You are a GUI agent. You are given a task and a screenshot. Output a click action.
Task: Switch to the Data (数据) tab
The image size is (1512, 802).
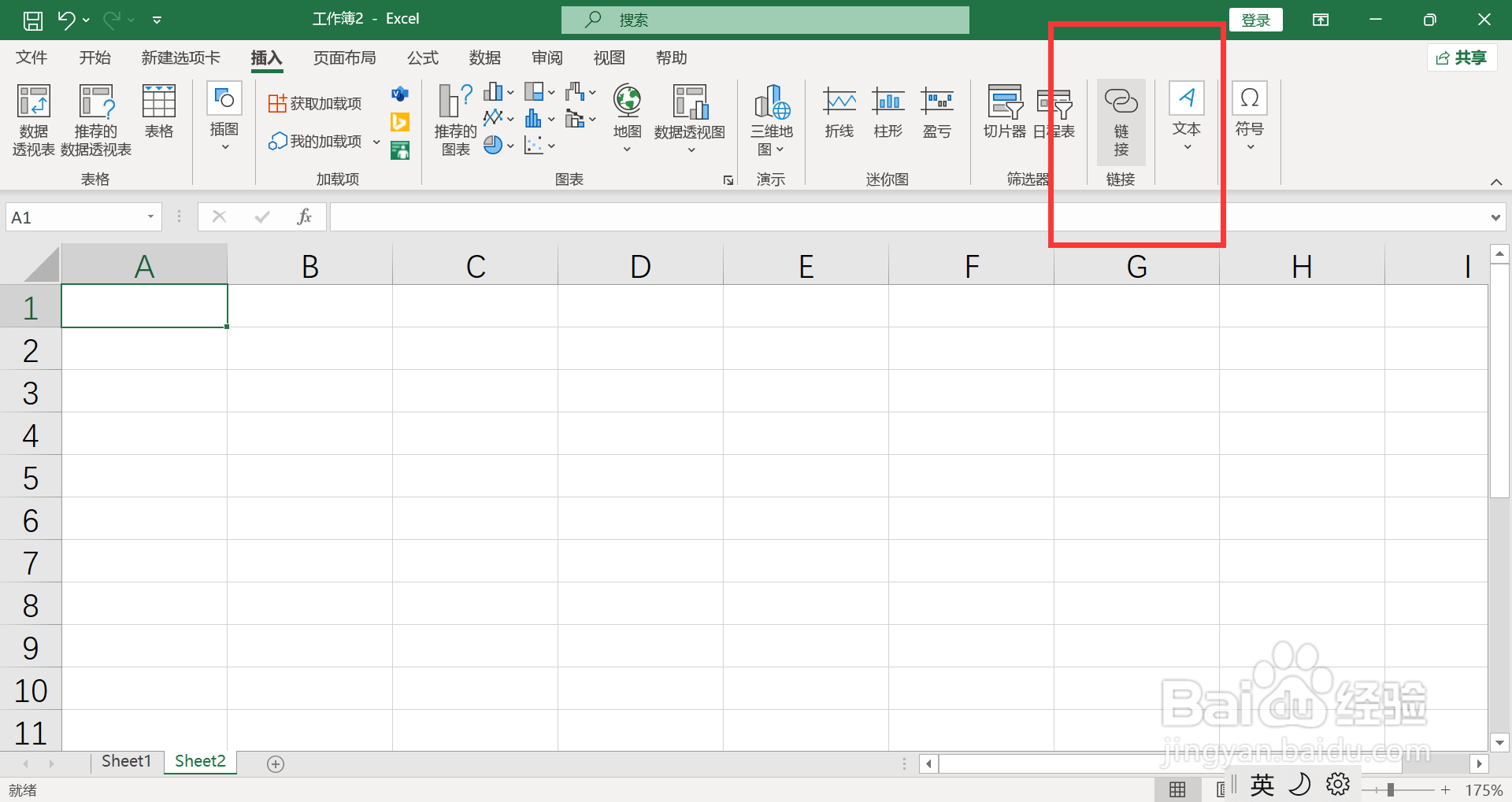(x=485, y=57)
